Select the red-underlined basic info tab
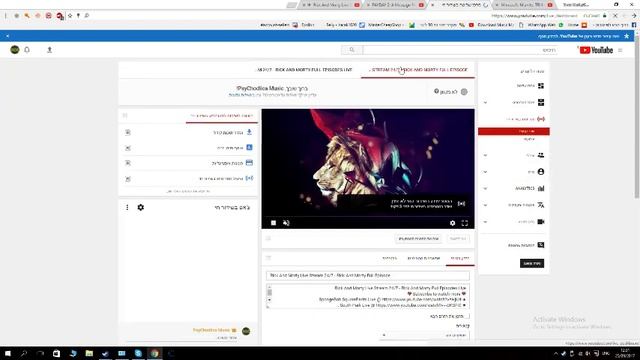Image resolution: width=640 pixels, height=360 pixels. click(460, 258)
